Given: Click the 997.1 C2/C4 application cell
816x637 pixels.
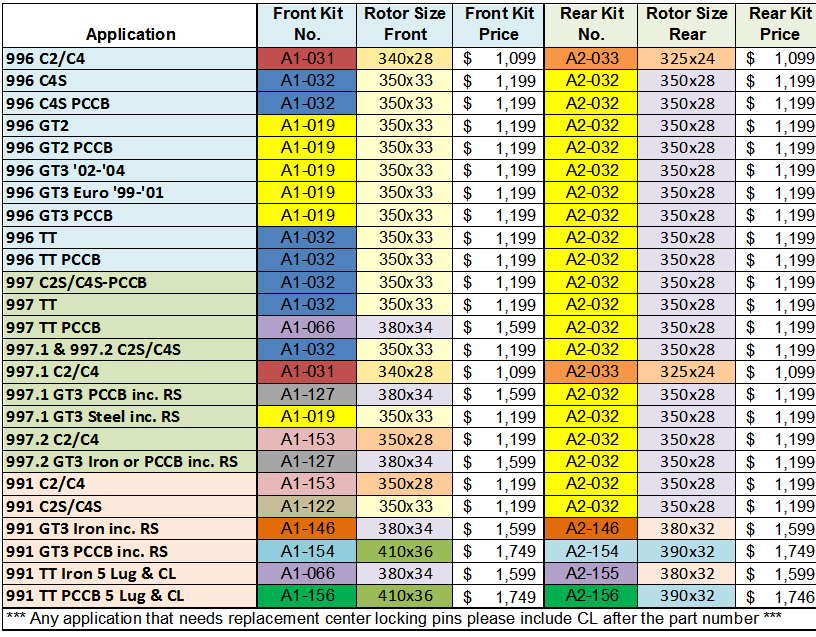Looking at the screenshot, I should pyautogui.click(x=130, y=372).
